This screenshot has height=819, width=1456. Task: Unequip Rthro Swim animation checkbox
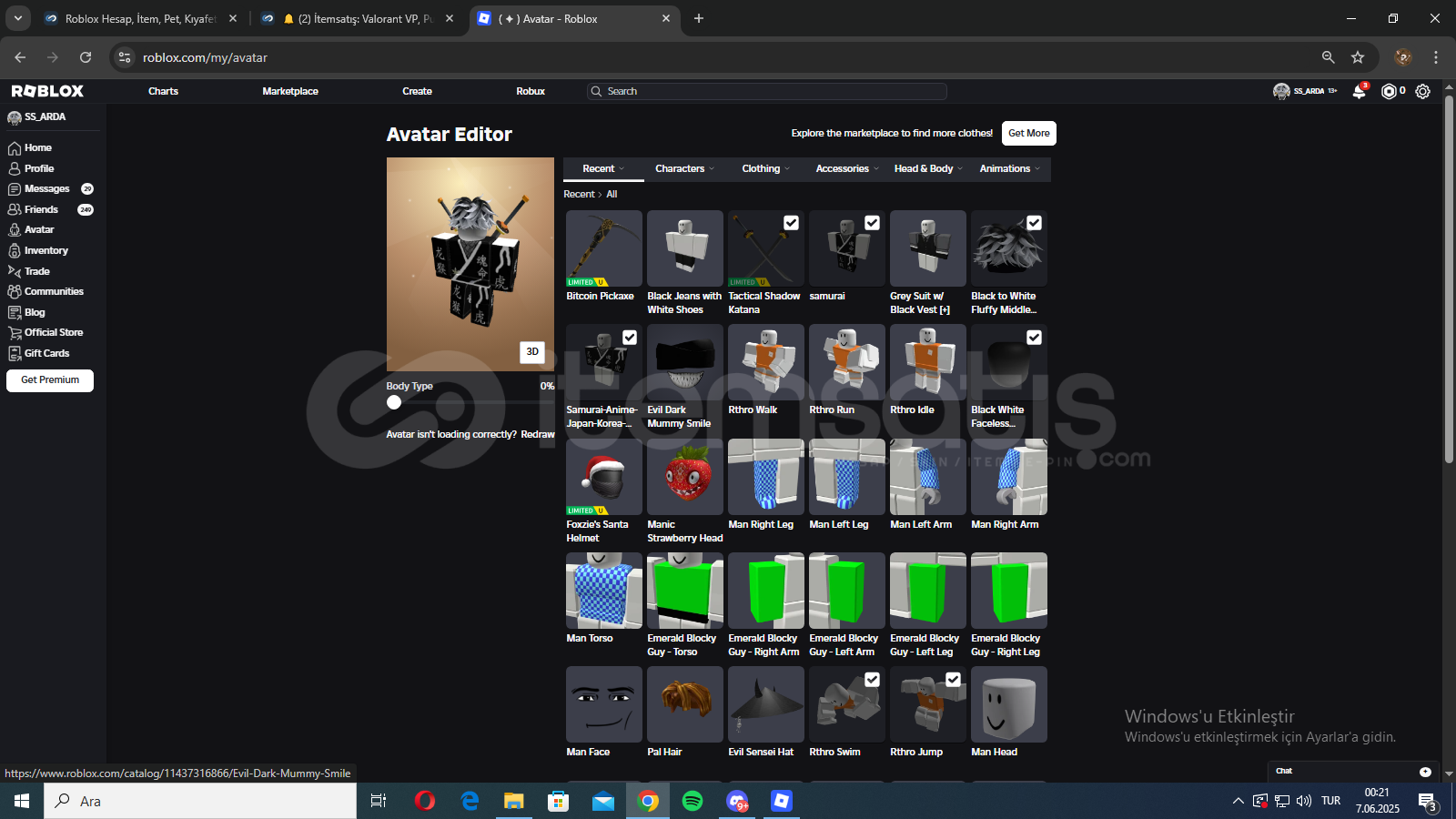click(873, 680)
